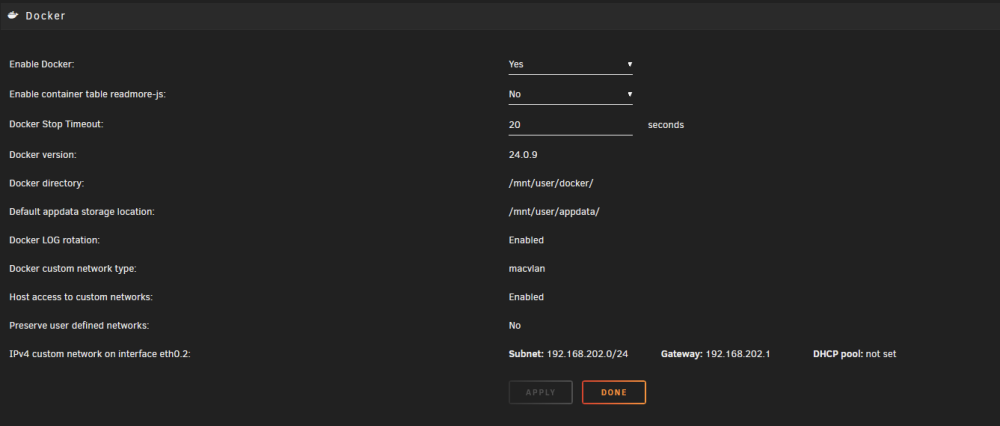
Task: Click the Preserve user defined networks No value
Action: 515,325
